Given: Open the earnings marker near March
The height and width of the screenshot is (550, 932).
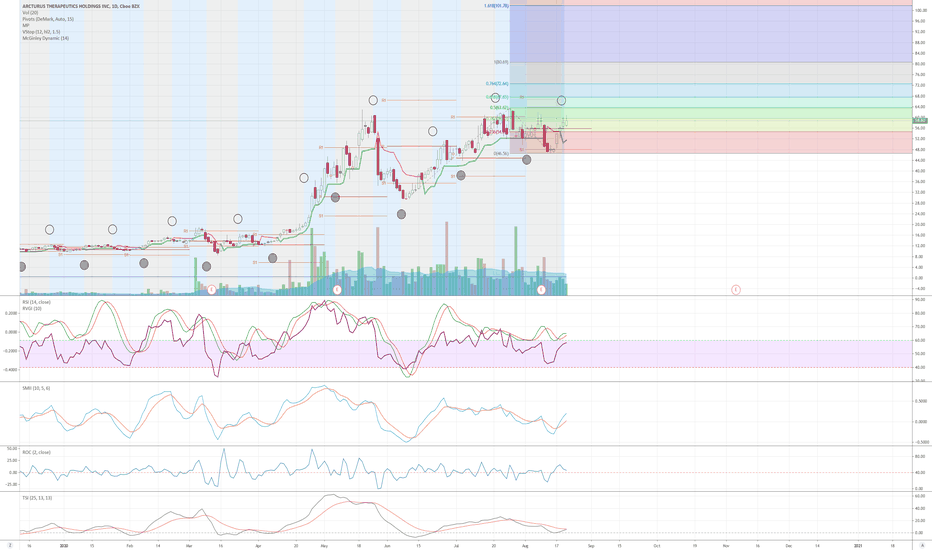Looking at the screenshot, I should 212,290.
